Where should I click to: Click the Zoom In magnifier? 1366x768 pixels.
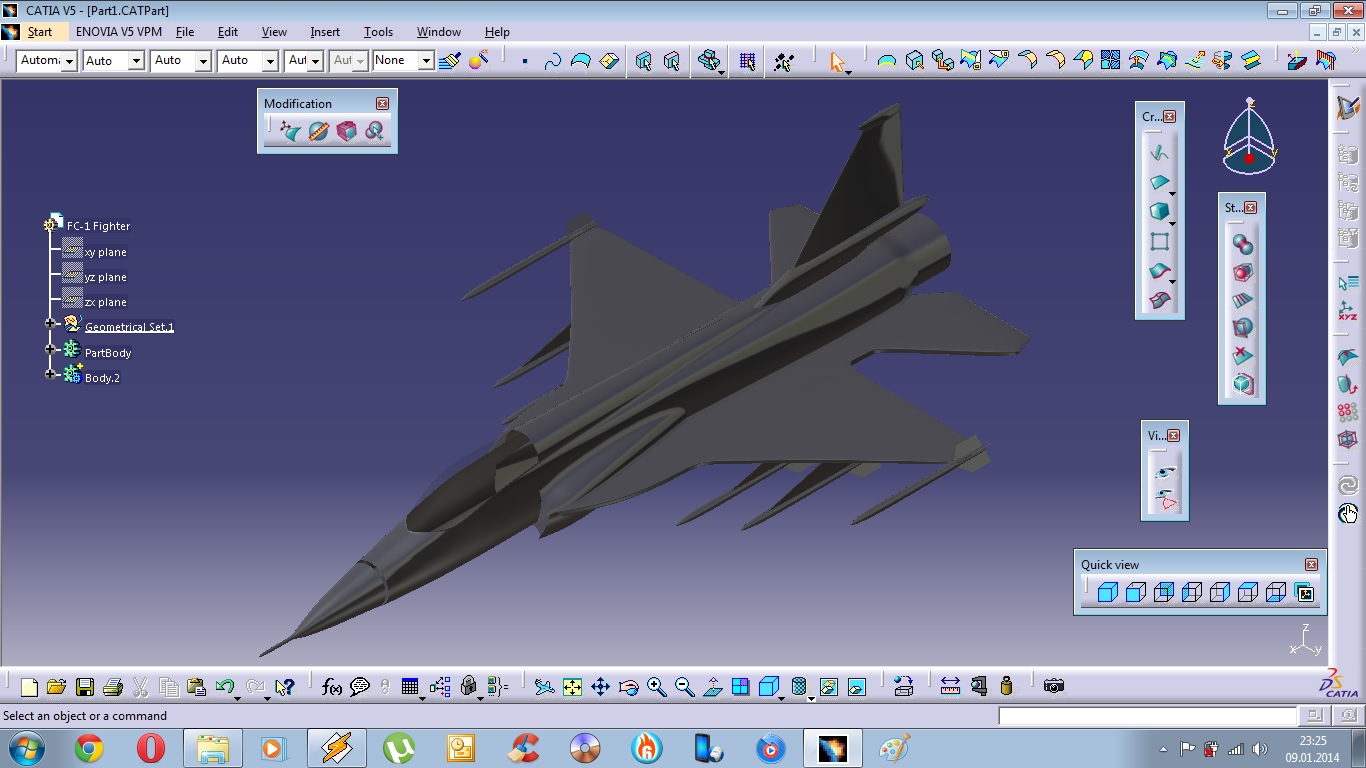tap(656, 687)
